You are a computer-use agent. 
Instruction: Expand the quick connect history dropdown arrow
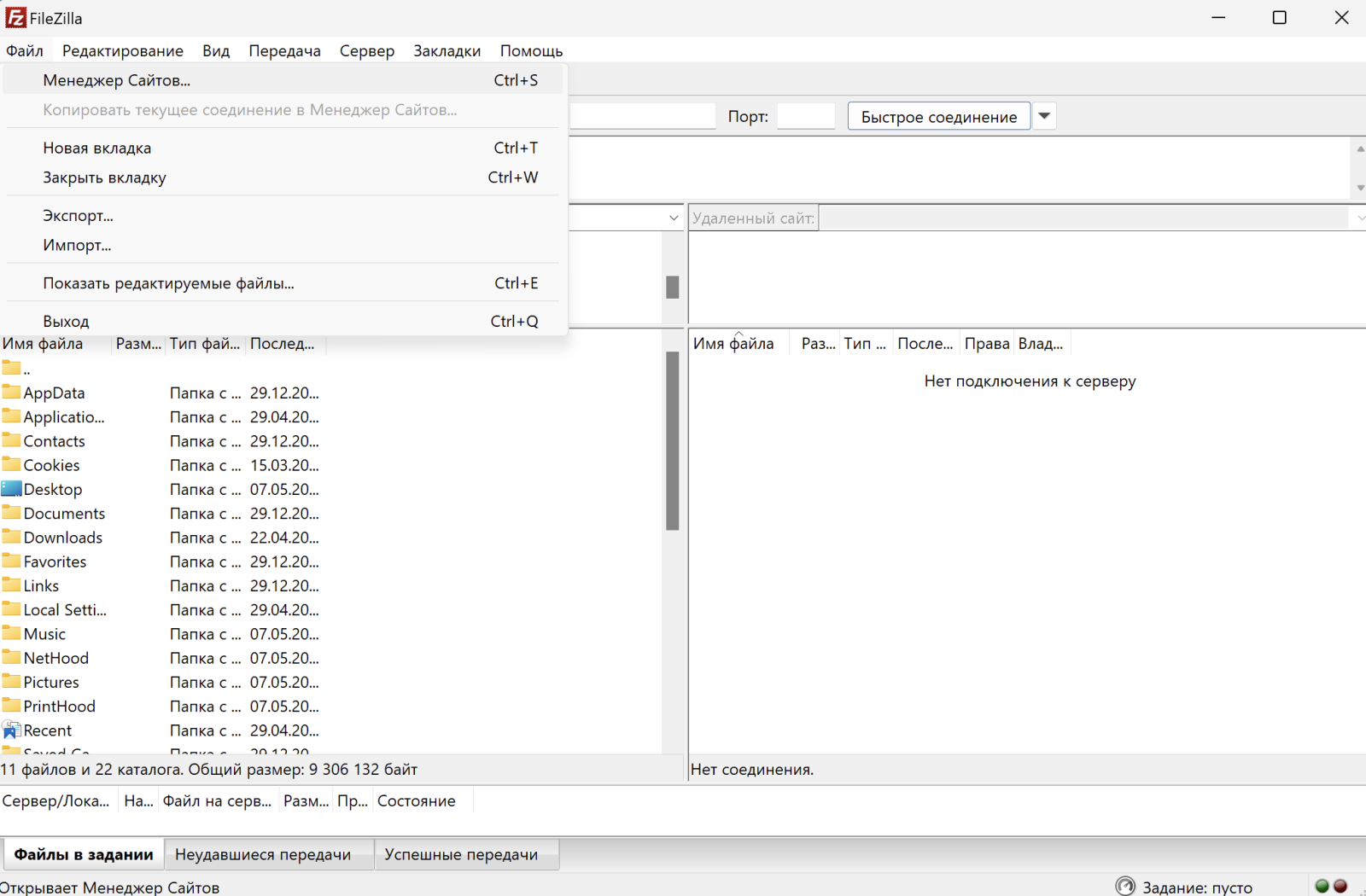1044,116
